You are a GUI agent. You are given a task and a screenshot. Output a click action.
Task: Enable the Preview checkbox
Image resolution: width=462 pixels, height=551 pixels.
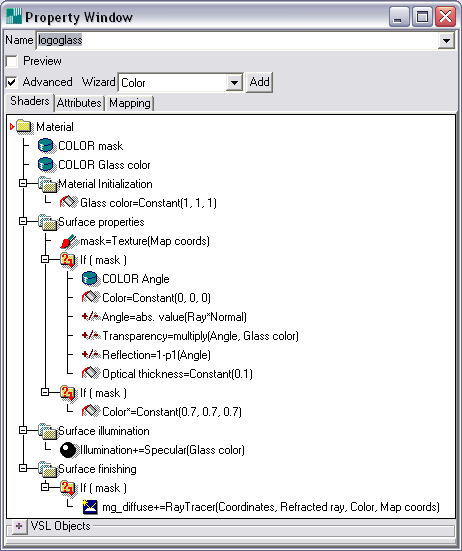pyautogui.click(x=12, y=61)
